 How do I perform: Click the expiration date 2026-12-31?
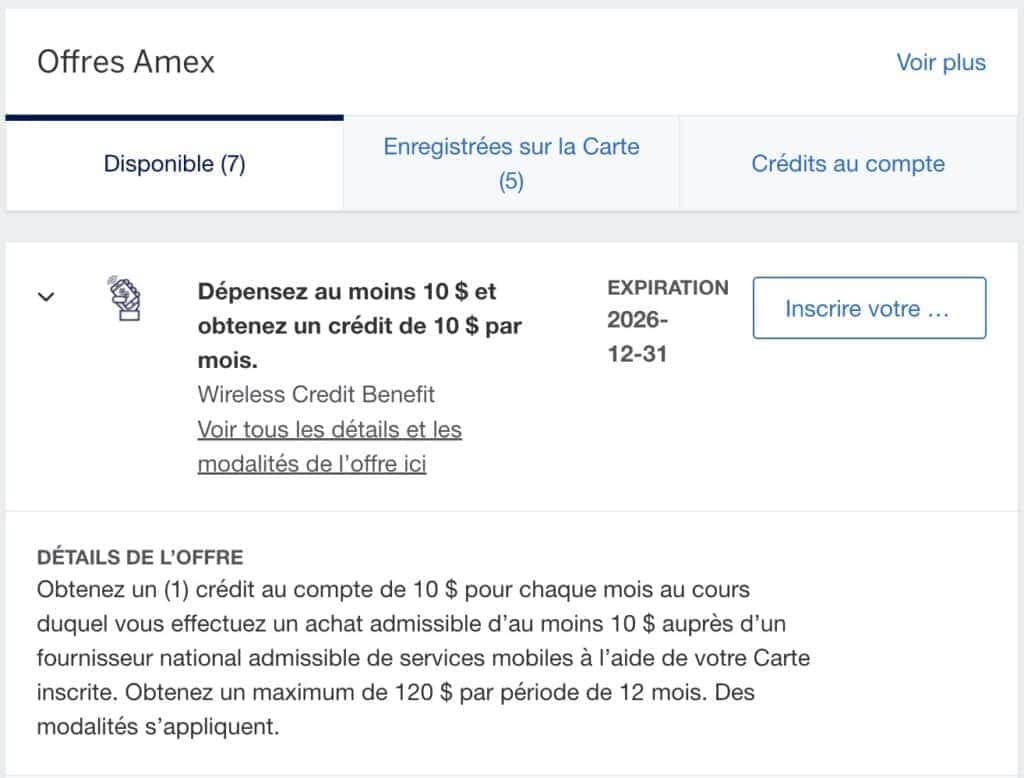click(632, 327)
